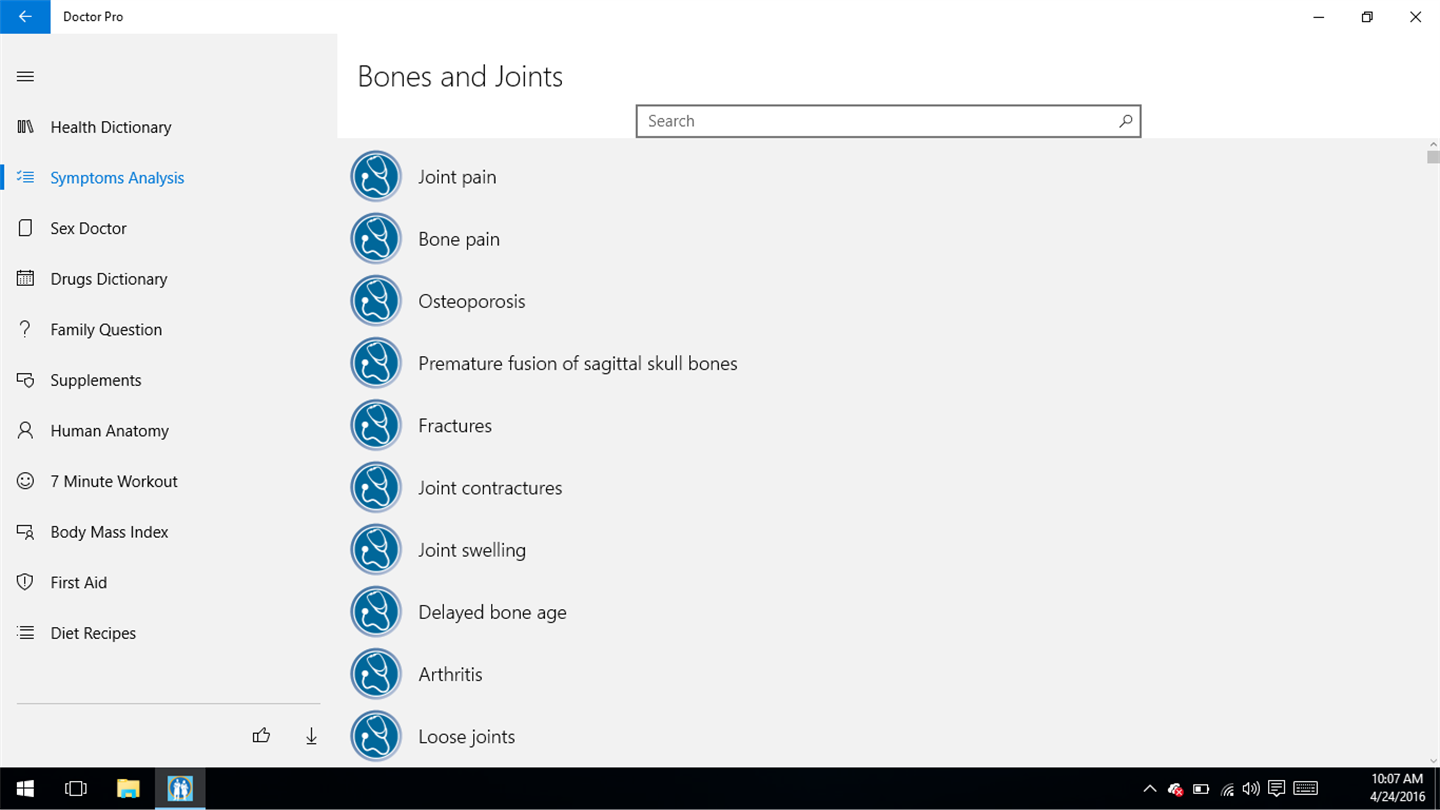Screen dimensions: 1440x810
Task: Click the search magnifier icon
Action: (1125, 121)
